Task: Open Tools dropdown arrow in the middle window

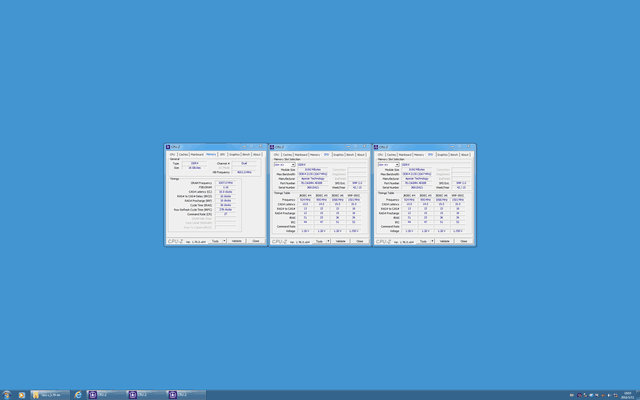Action: point(329,241)
